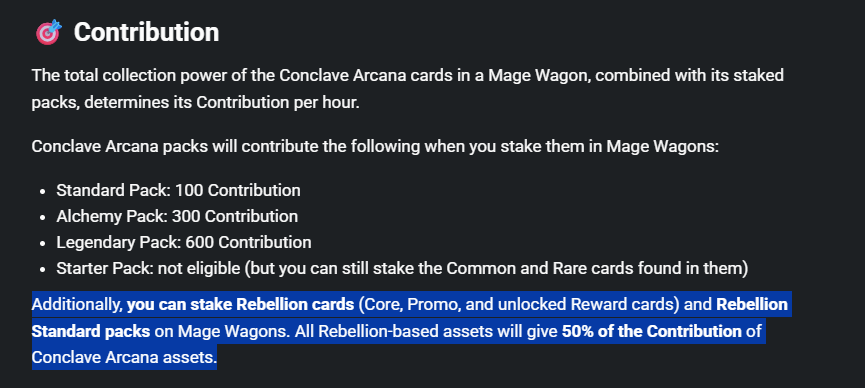Click bold text 'you can stake Rebellion cards'

(x=241, y=305)
